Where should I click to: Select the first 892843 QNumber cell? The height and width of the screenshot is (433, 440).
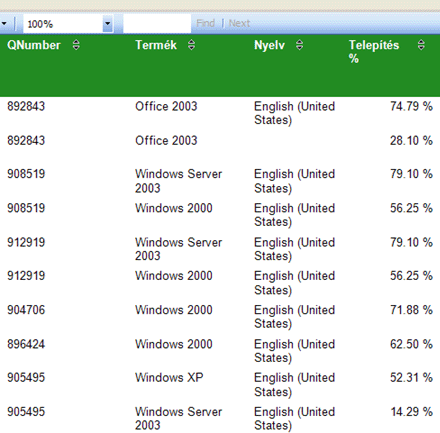click(26, 106)
